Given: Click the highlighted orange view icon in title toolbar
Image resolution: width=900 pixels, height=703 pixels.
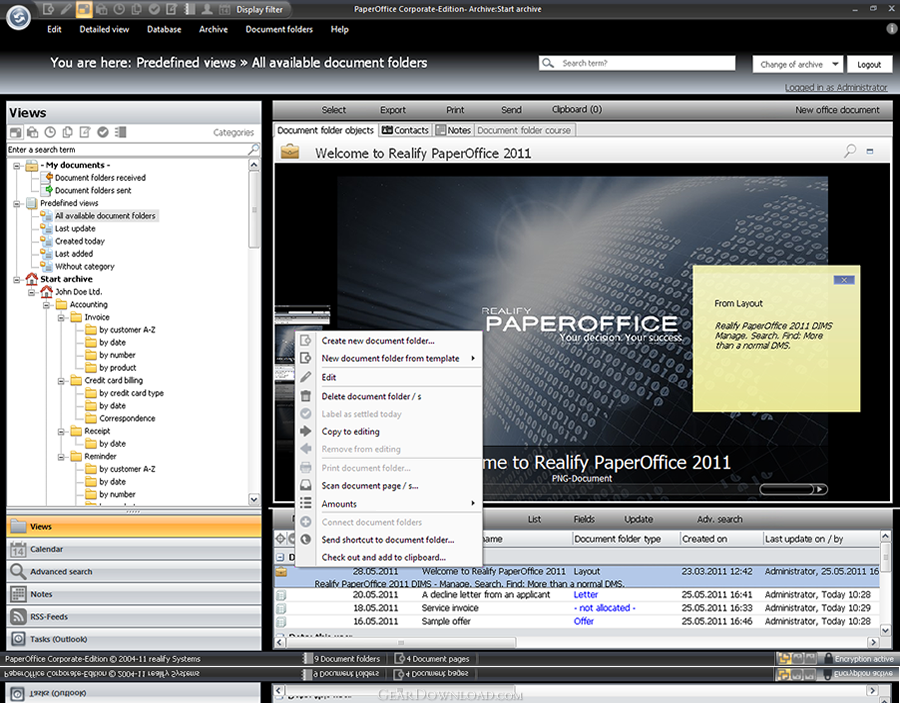Looking at the screenshot, I should pyautogui.click(x=84, y=9).
